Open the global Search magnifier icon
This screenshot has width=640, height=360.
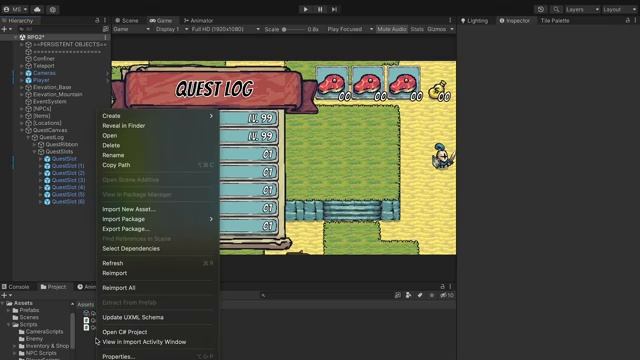click(x=556, y=9)
